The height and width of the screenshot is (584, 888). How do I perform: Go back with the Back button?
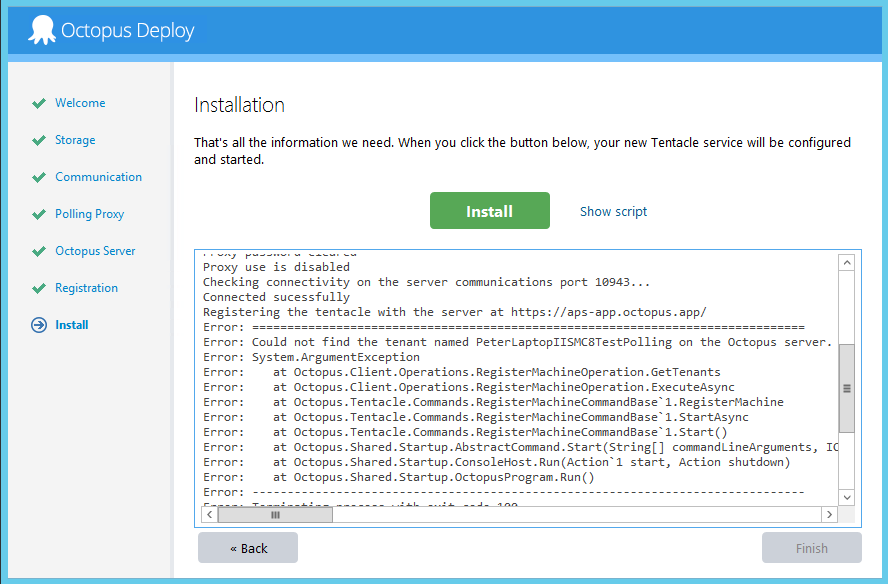[x=248, y=548]
